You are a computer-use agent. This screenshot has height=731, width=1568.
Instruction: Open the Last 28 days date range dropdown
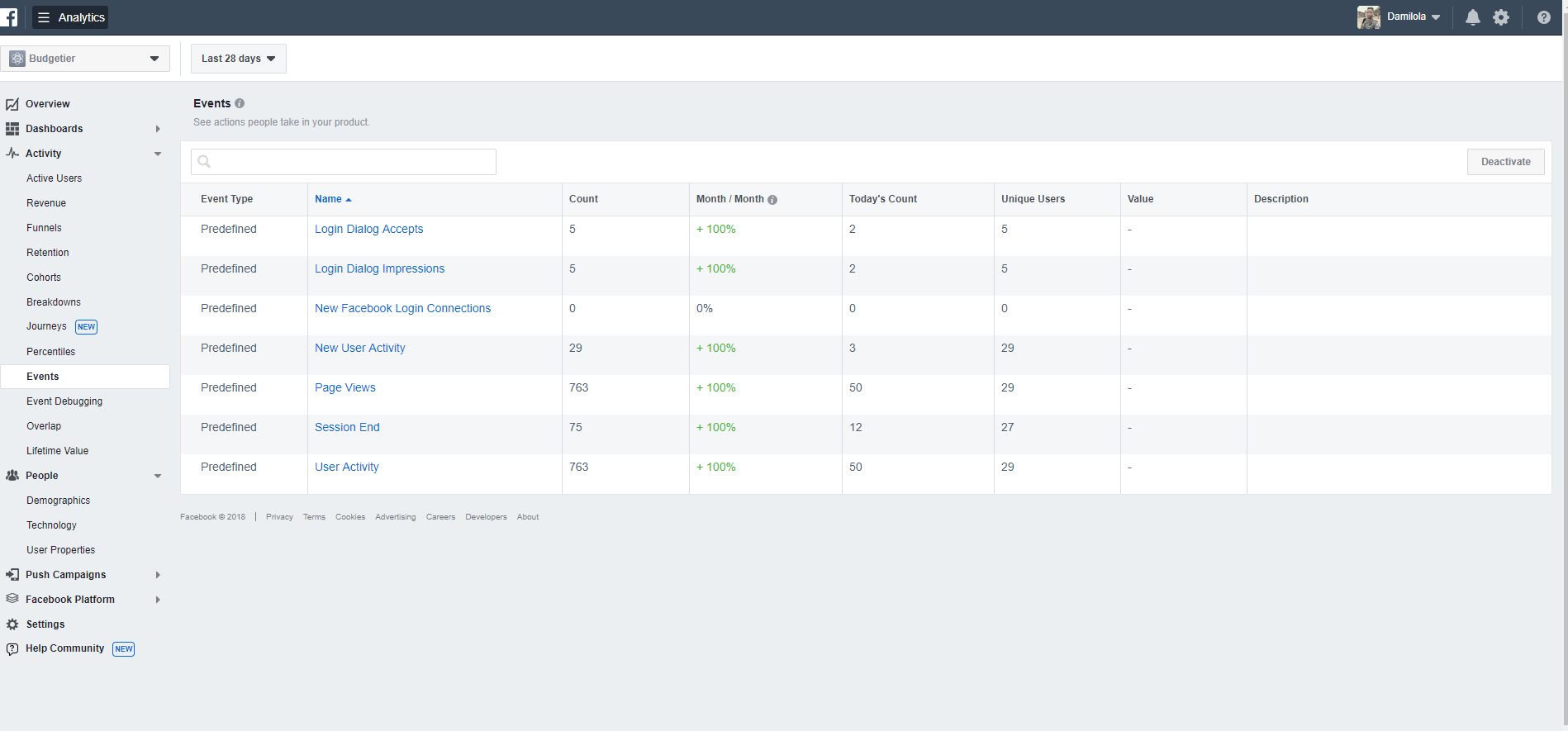(239, 59)
